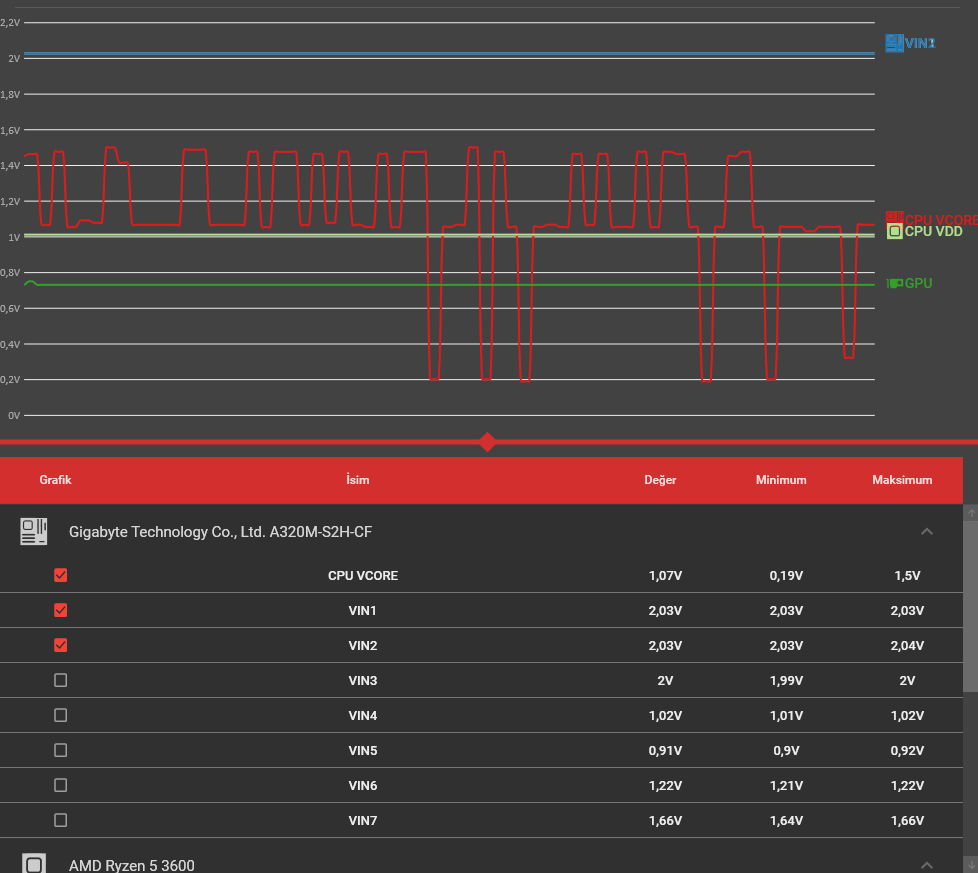Click the Gigabyte motherboard icon
The image size is (978, 873).
(34, 531)
